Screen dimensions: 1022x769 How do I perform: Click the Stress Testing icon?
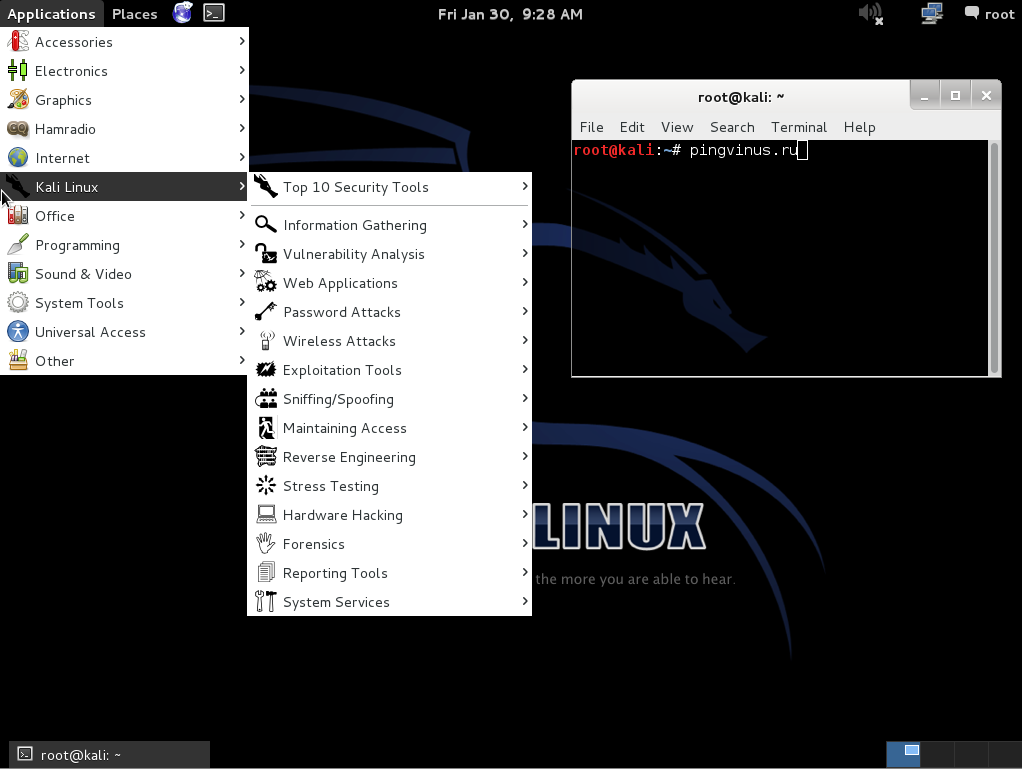click(x=265, y=486)
